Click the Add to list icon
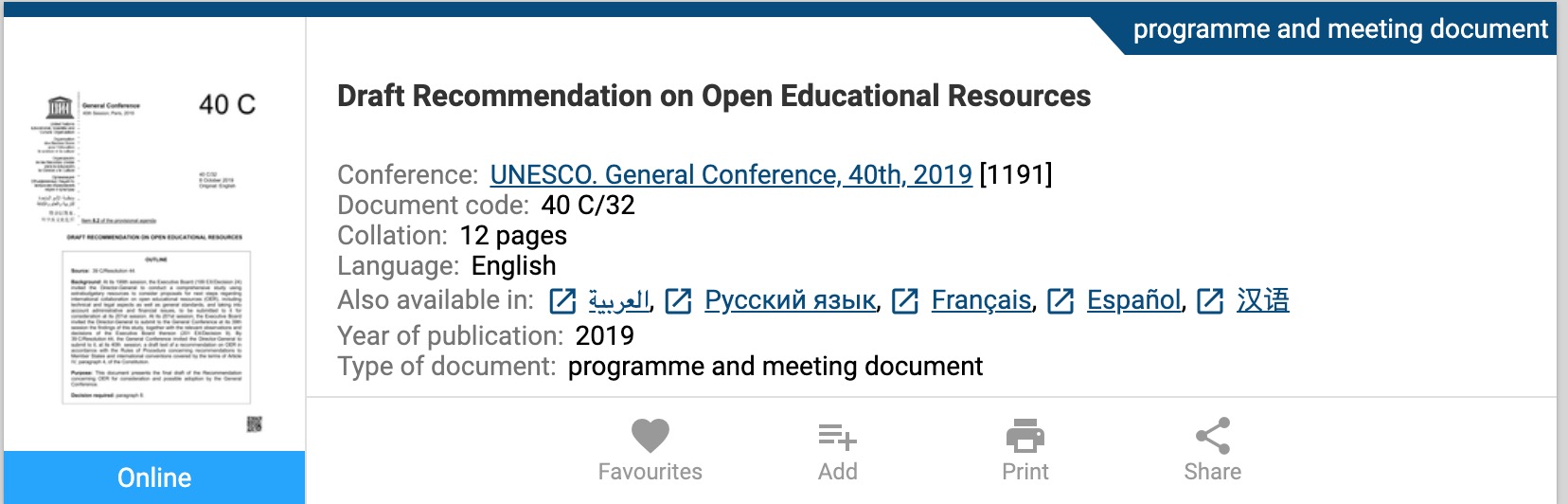Screen dimensions: 1568x504 pyautogui.click(x=838, y=437)
